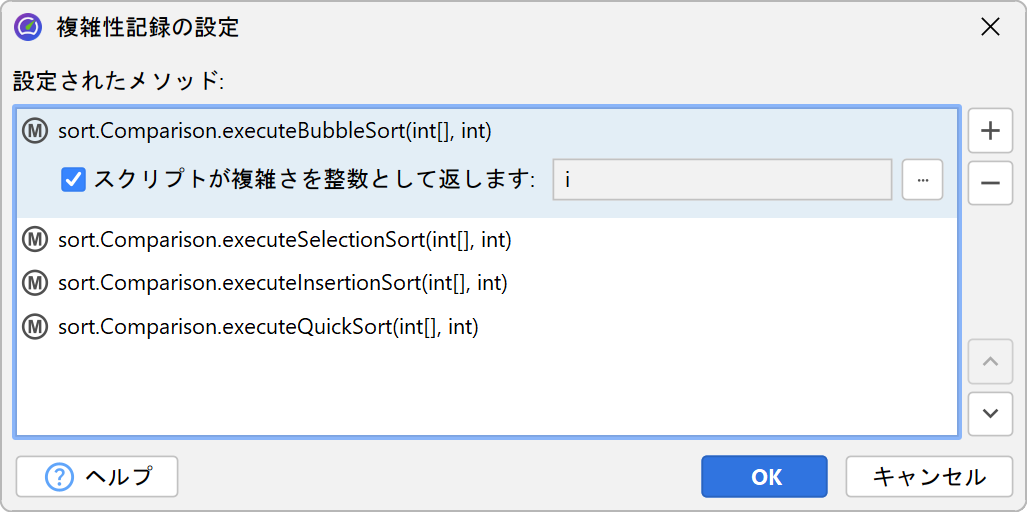Click method icon beside executeInsertionSort
Image resolution: width=1027 pixels, height=512 pixels.
pyautogui.click(x=36, y=283)
